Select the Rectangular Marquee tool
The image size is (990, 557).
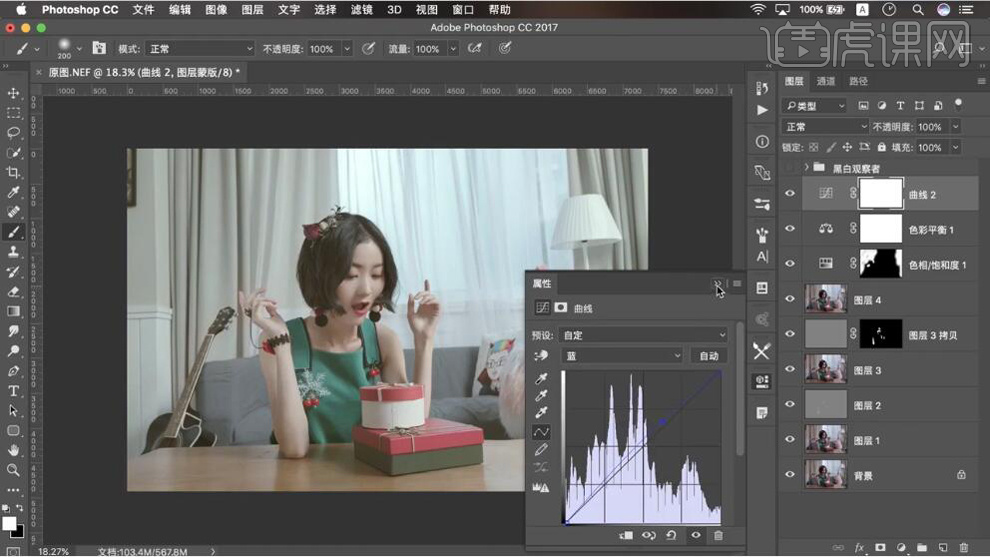pos(13,113)
